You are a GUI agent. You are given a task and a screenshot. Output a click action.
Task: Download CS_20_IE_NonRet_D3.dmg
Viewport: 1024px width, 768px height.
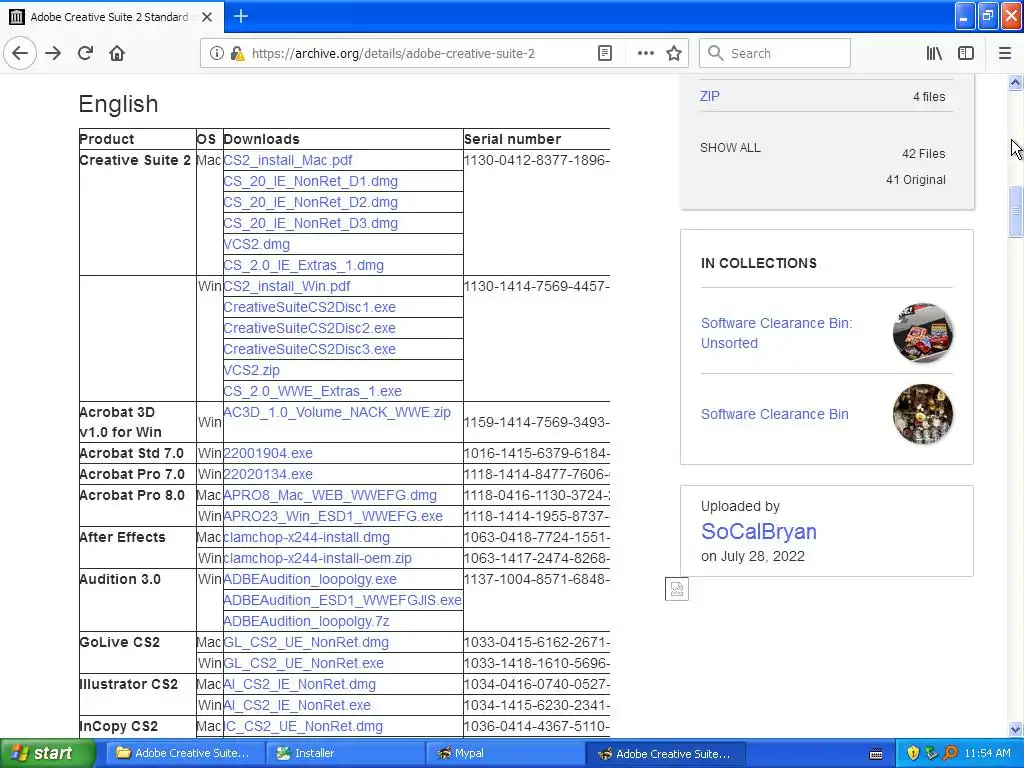pyautogui.click(x=310, y=223)
